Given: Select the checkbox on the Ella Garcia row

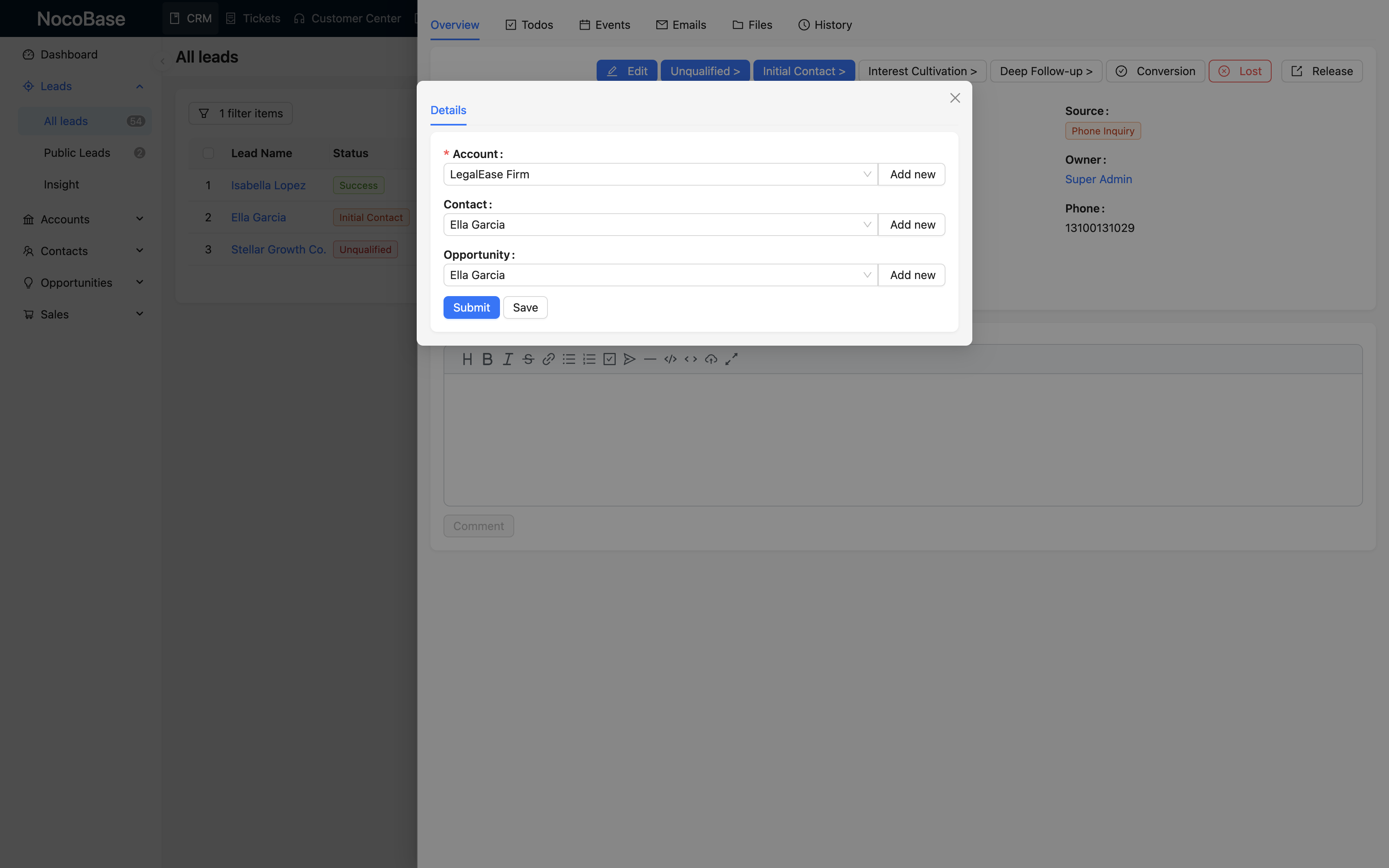Looking at the screenshot, I should [208, 217].
